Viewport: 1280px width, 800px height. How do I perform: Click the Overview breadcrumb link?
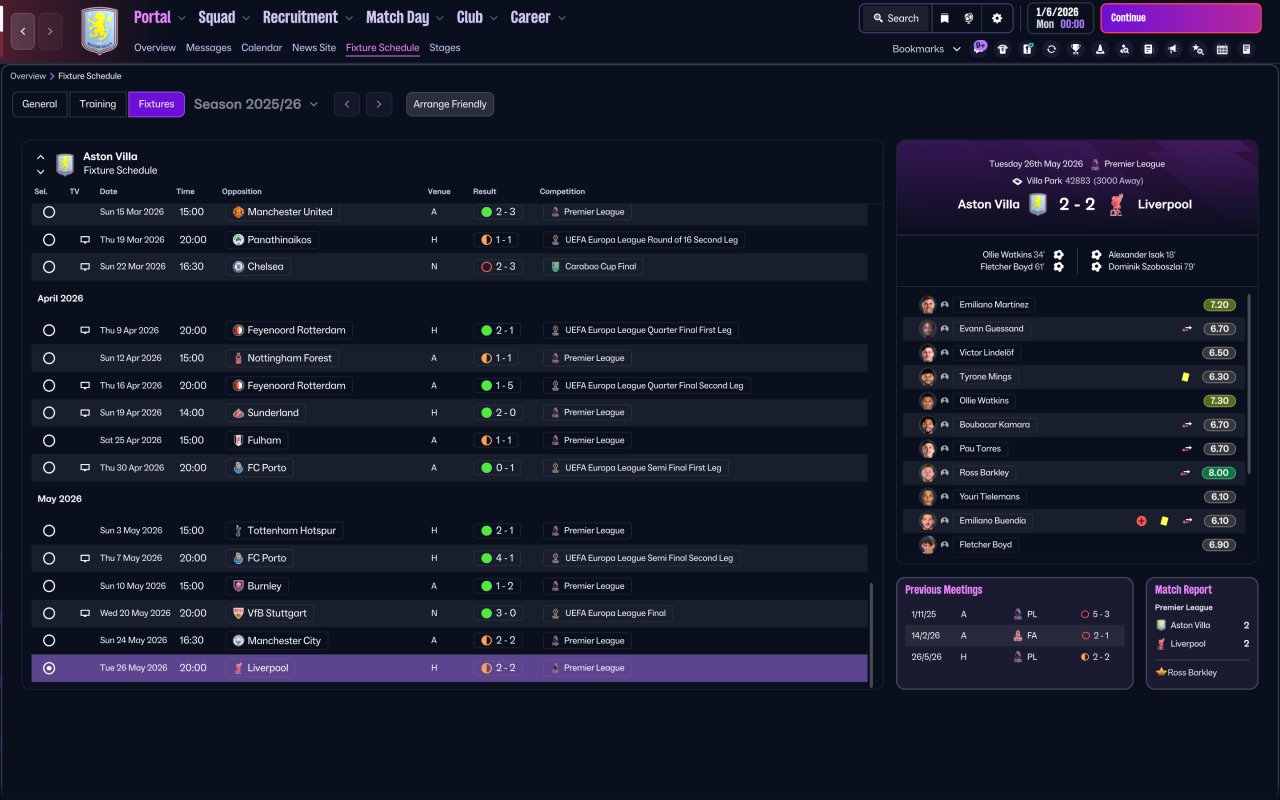[28, 76]
